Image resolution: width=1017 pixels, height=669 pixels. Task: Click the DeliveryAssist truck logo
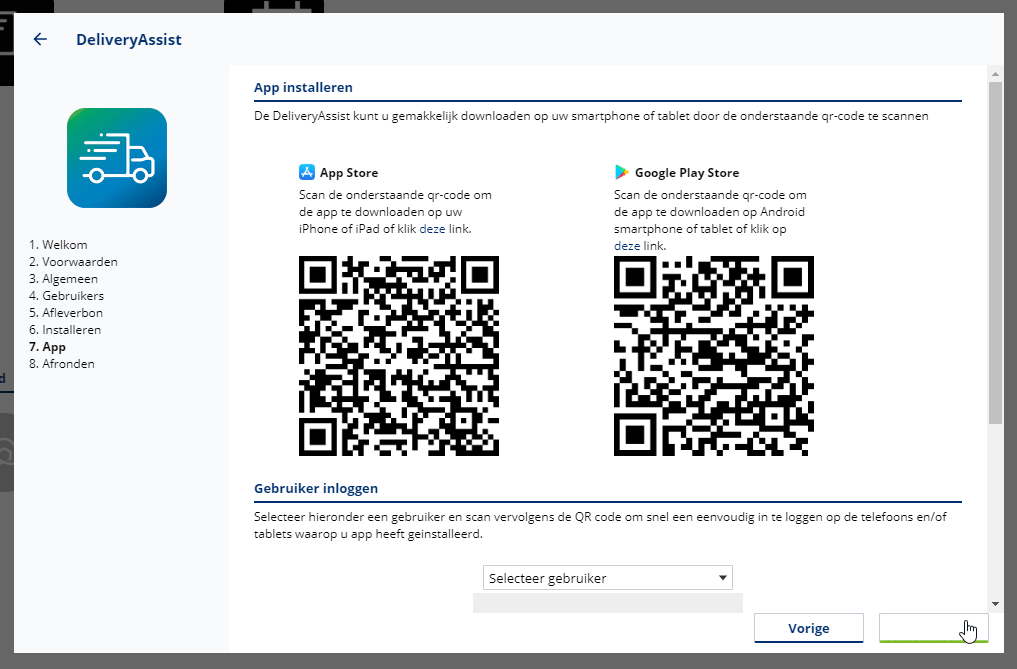(117, 158)
